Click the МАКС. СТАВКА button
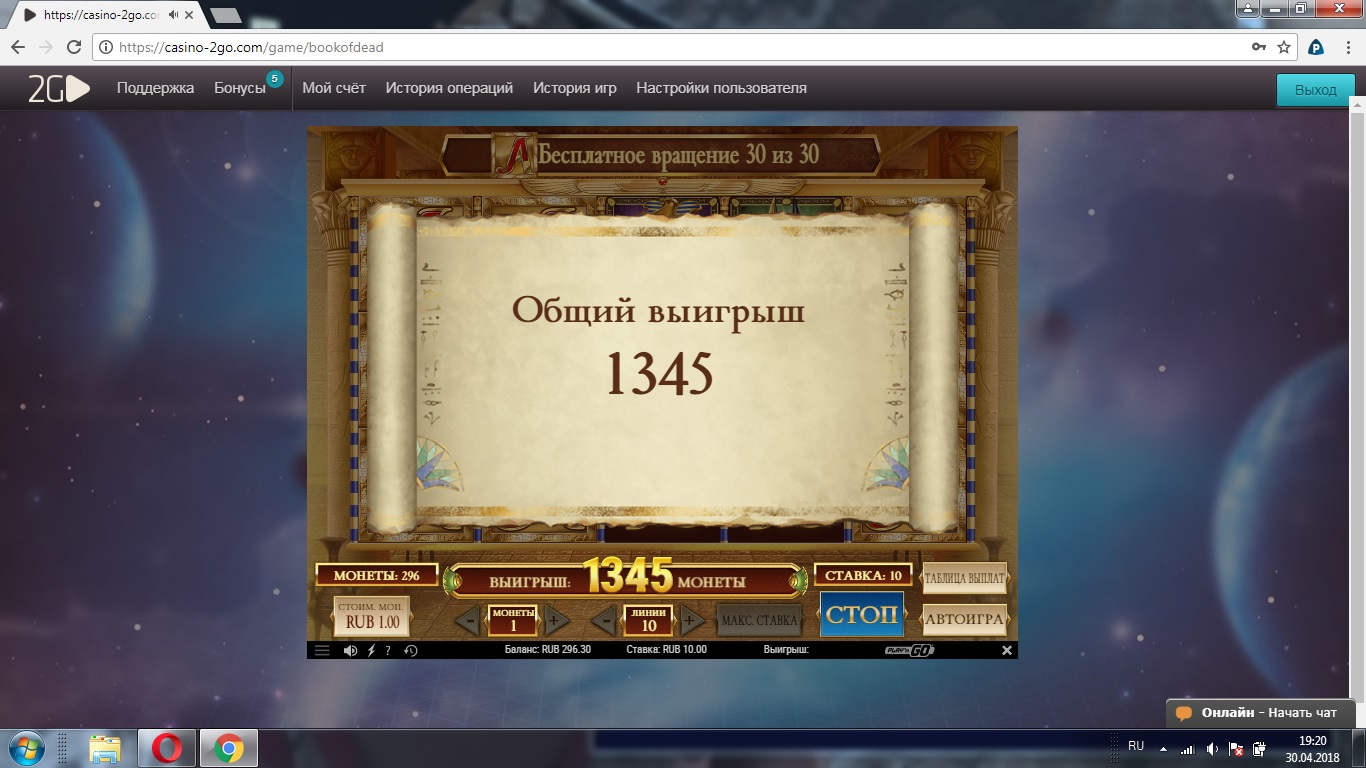Viewport: 1366px width, 768px height. pyautogui.click(x=759, y=620)
